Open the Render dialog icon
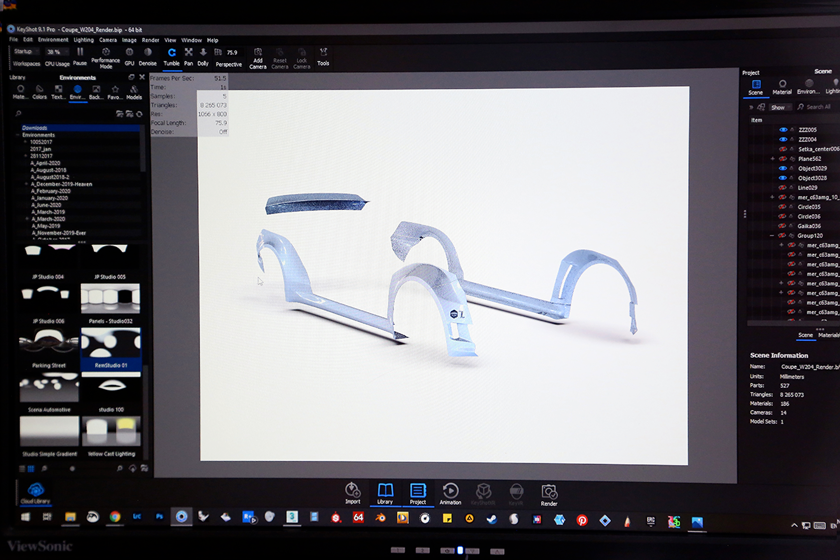840x560 pixels. (x=549, y=492)
